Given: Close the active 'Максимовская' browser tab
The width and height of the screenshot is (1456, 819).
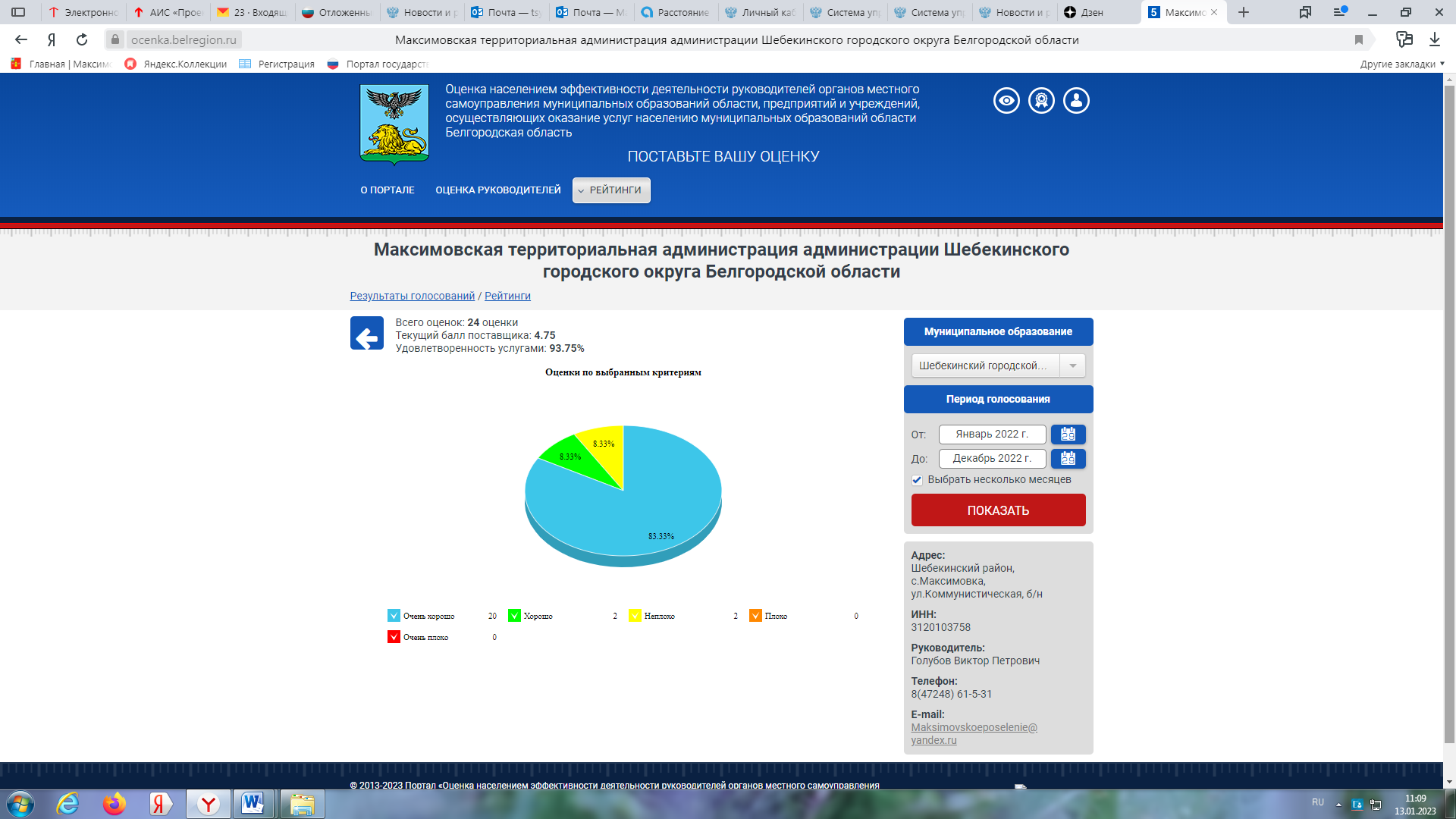Looking at the screenshot, I should [x=1214, y=12].
